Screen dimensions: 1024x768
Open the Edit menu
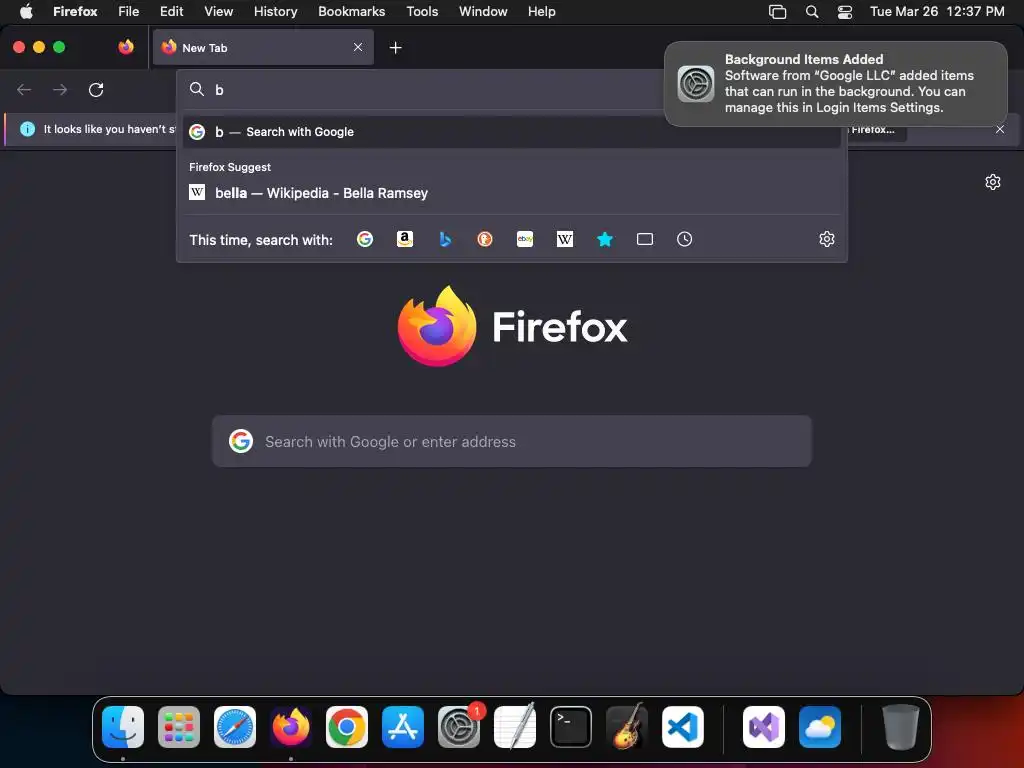point(171,11)
